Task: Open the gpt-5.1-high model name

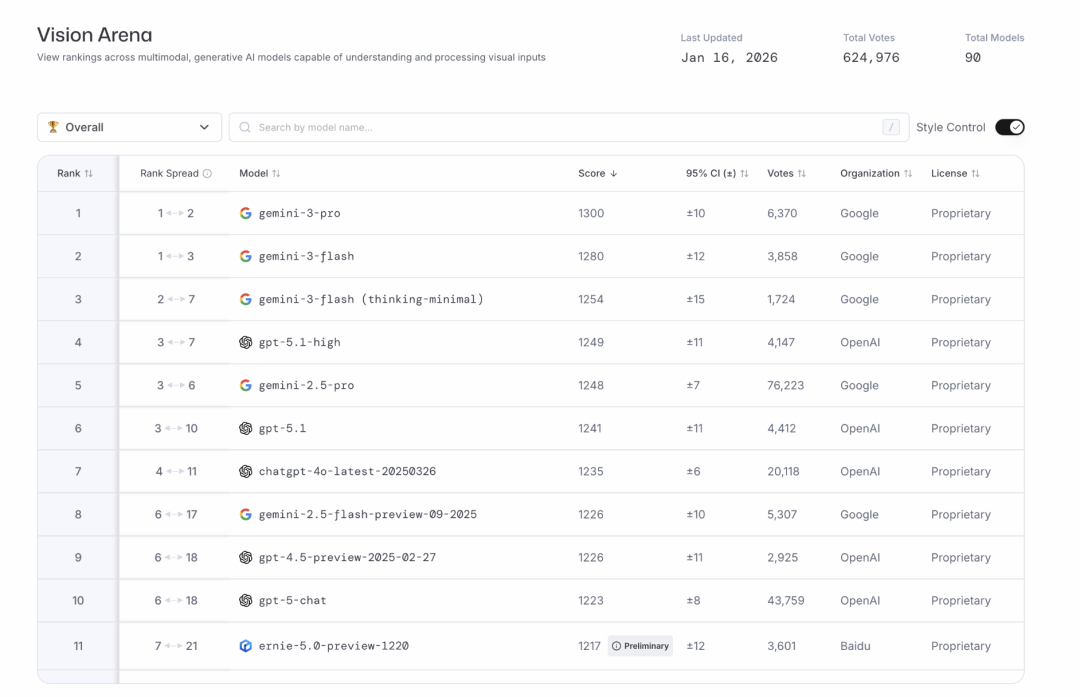Action: click(x=300, y=342)
